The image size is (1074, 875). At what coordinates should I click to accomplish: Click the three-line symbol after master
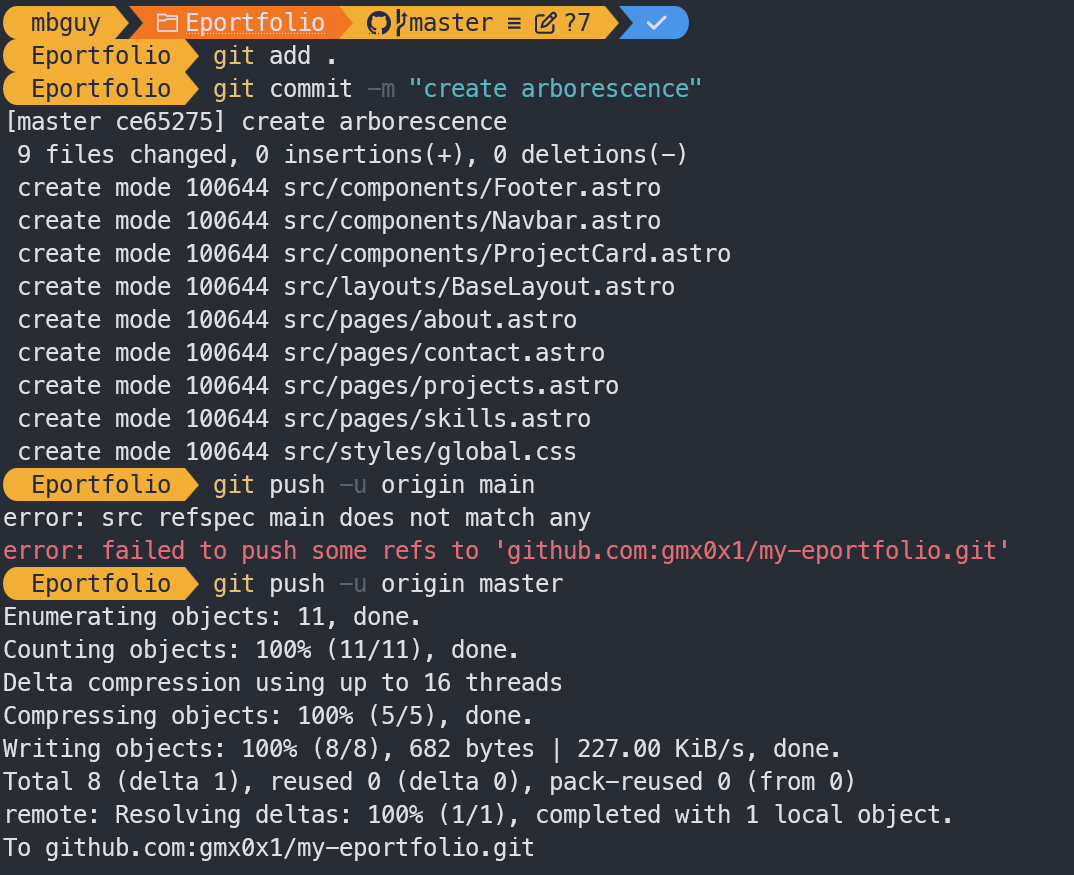[x=514, y=23]
